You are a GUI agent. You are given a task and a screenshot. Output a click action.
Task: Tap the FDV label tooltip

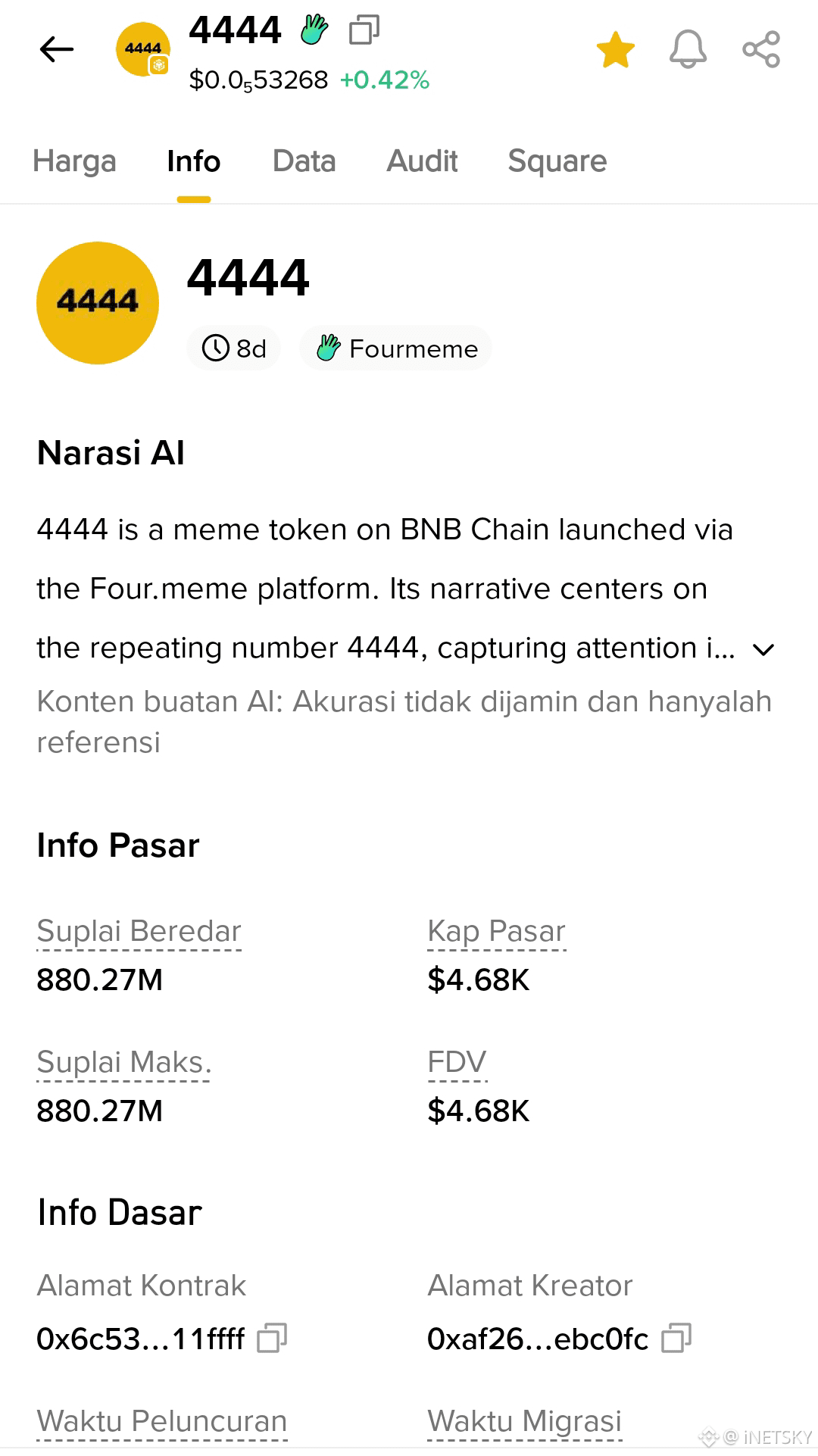tap(457, 1062)
